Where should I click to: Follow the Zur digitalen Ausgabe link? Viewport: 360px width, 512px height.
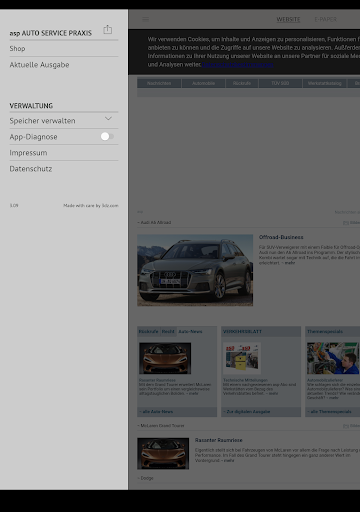(x=247, y=412)
